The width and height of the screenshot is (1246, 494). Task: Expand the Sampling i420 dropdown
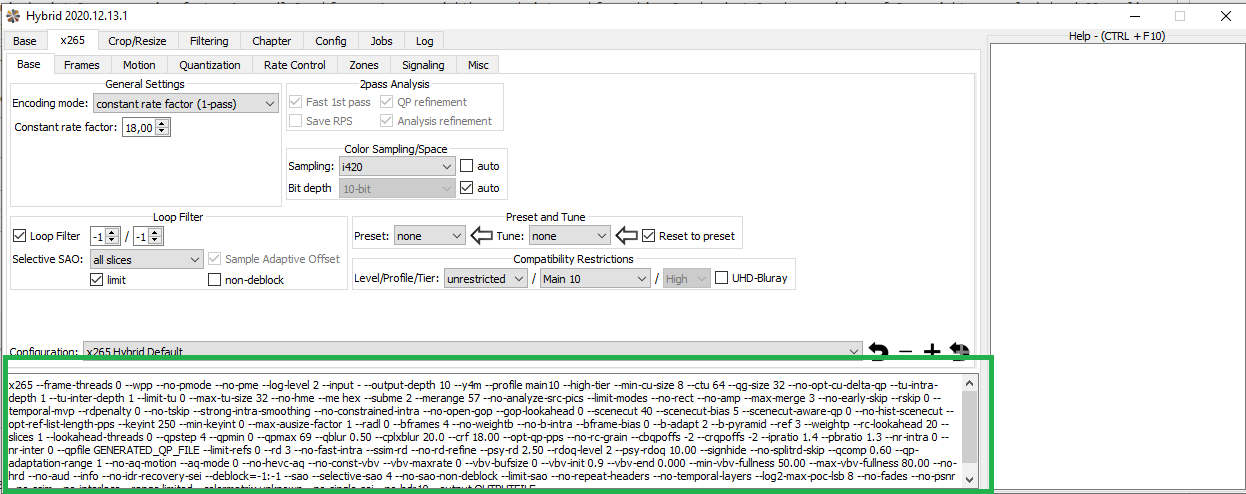point(397,166)
